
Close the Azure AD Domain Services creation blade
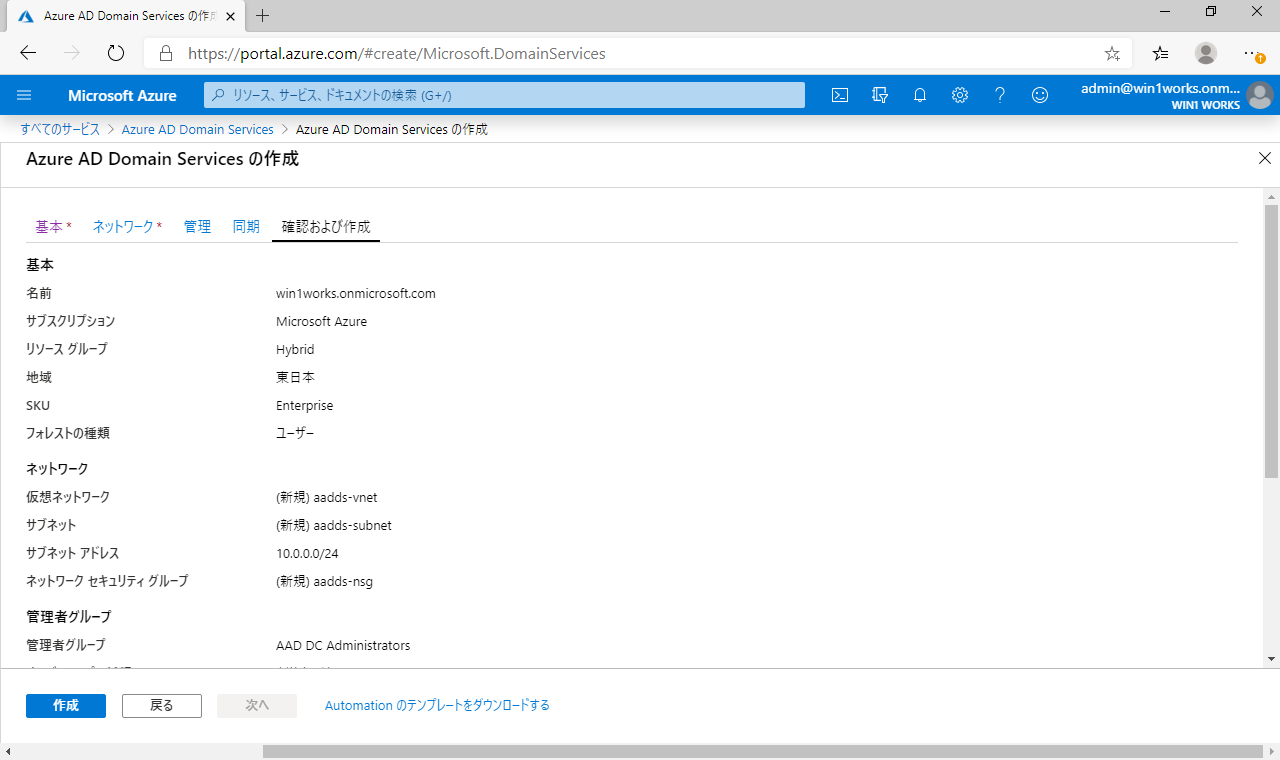(x=1265, y=158)
